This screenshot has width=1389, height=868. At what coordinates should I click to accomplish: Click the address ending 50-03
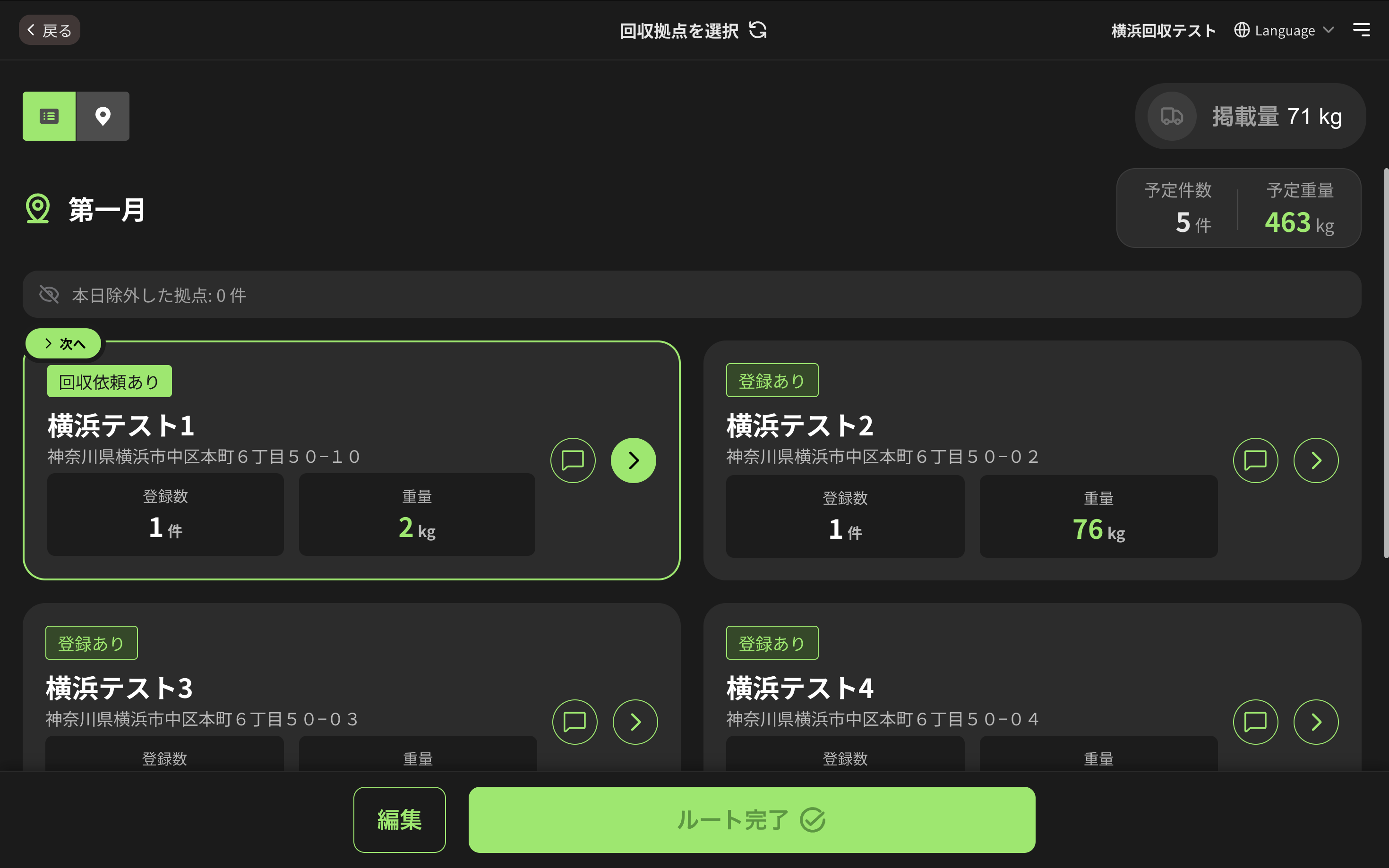(x=202, y=719)
